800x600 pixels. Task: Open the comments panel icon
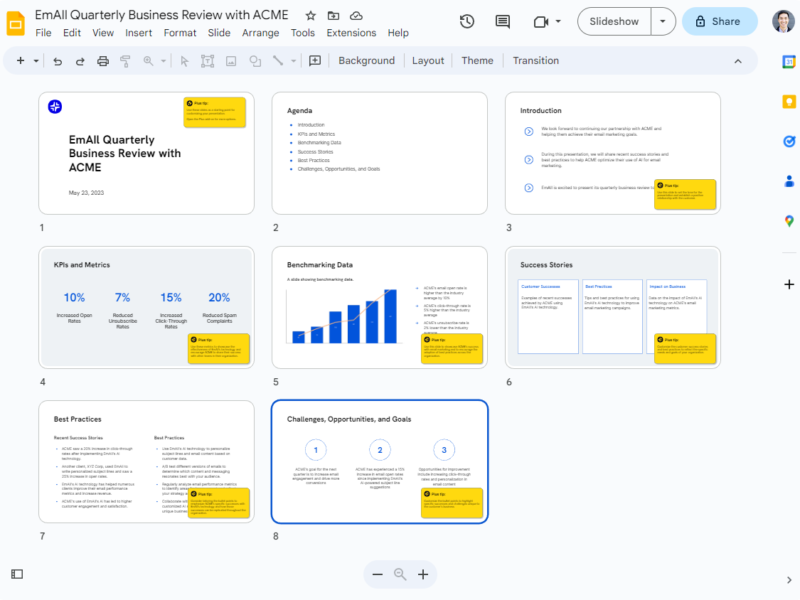tap(502, 22)
